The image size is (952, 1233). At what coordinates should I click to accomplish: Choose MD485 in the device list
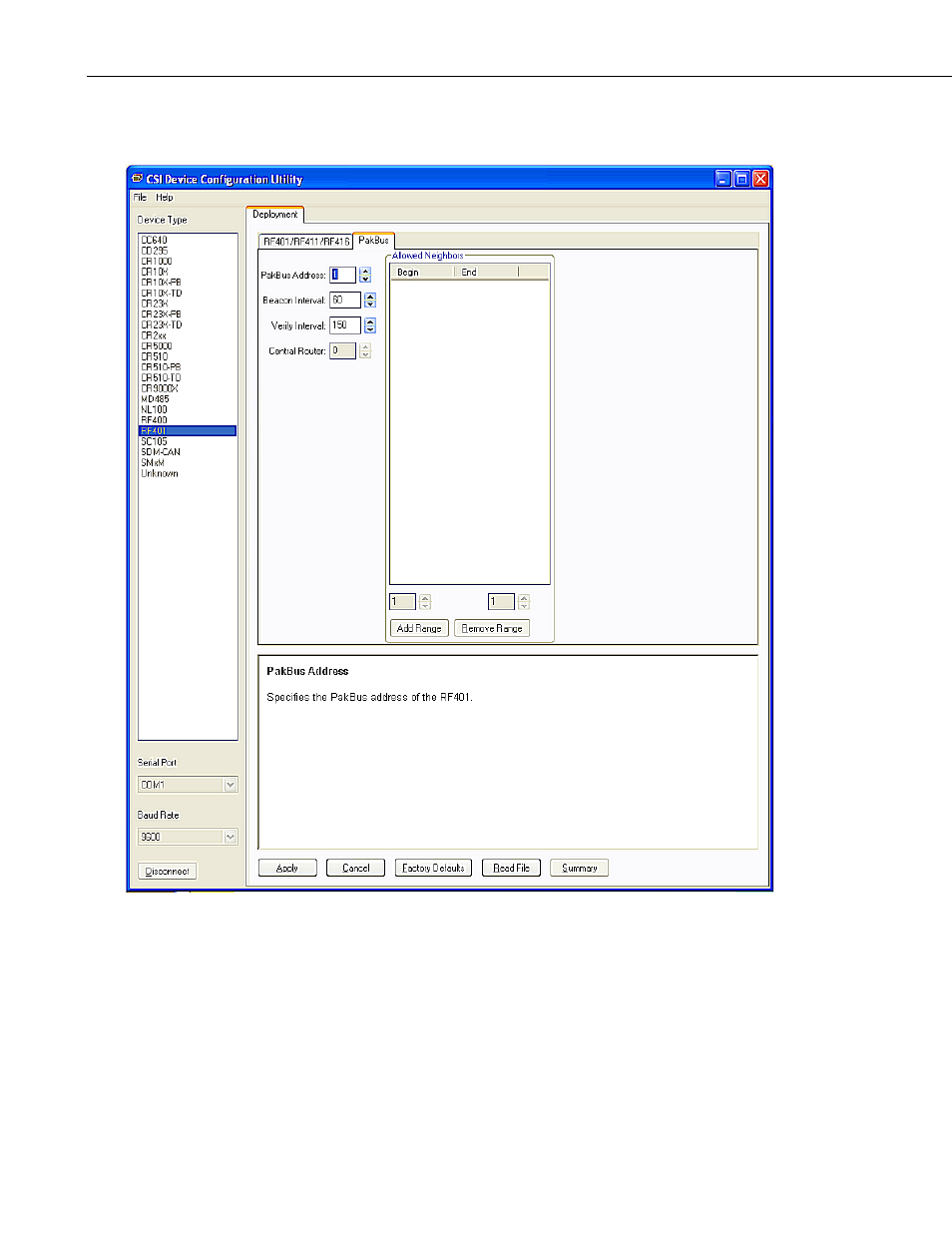tap(156, 399)
